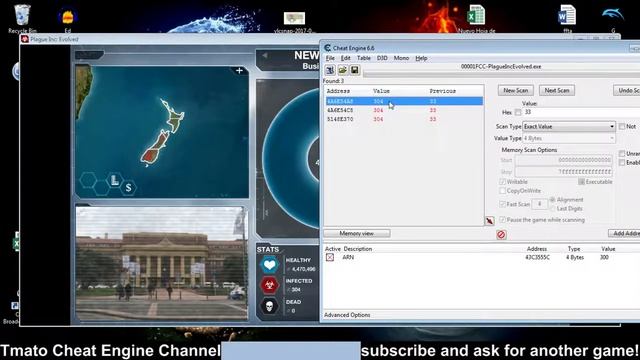Click the Undo Scan button
640x360 pixels.
[627, 90]
